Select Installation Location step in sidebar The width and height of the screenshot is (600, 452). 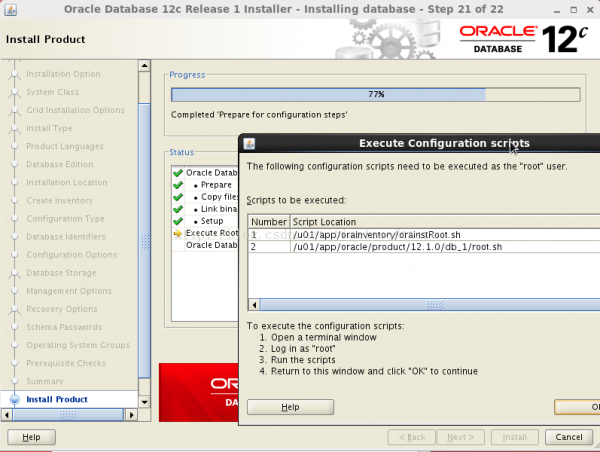[67, 182]
